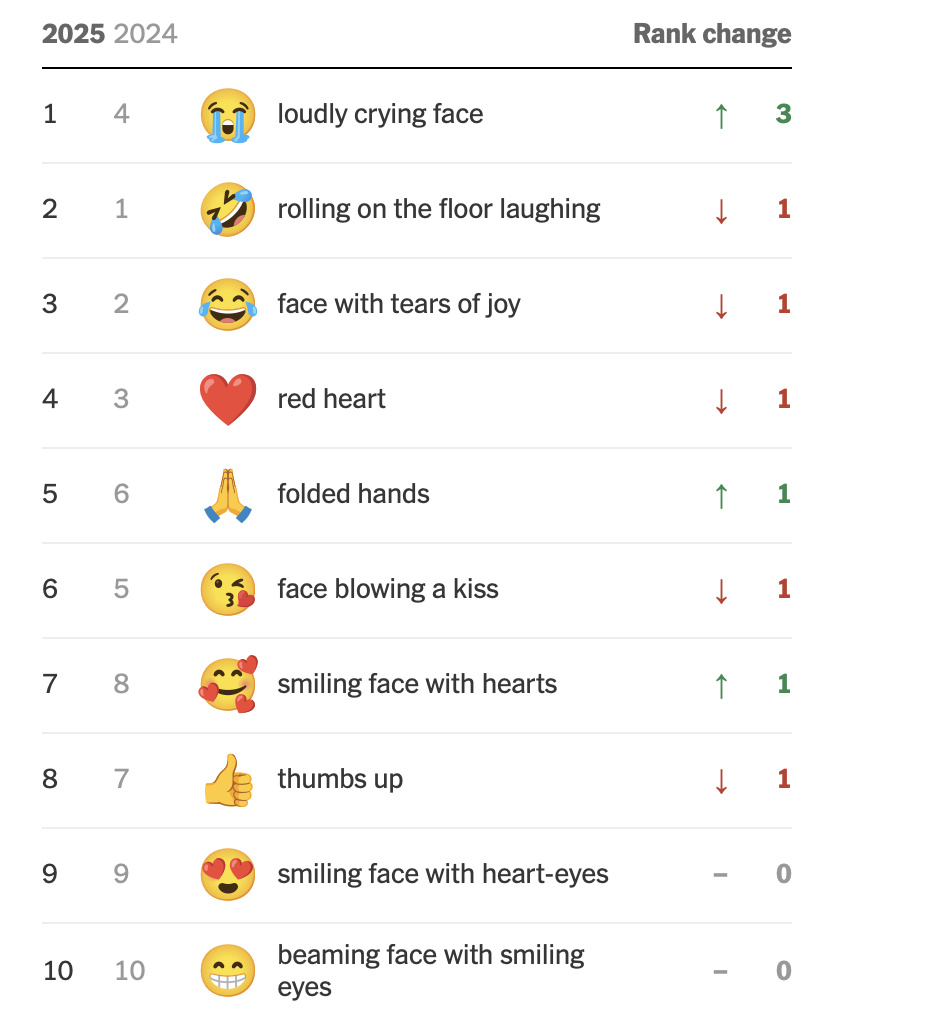Viewport: 926px width, 1019px height.
Task: Select the beaming face with smiling eyes emoji
Action: (x=228, y=971)
